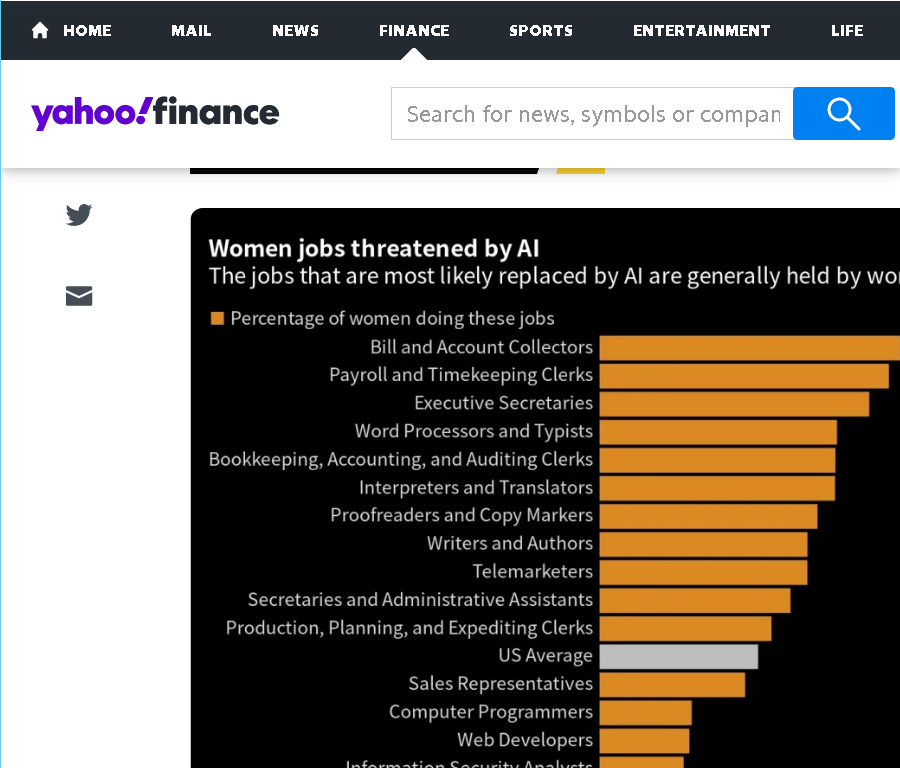
Task: Click the Computer Programmers bar
Action: [x=645, y=713]
